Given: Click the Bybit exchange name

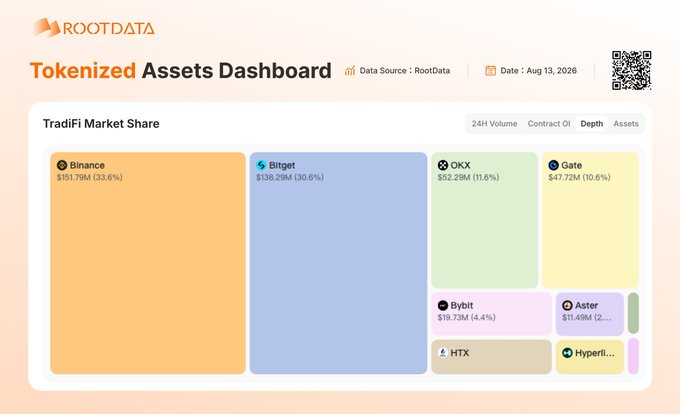Looking at the screenshot, I should pyautogui.click(x=462, y=306).
